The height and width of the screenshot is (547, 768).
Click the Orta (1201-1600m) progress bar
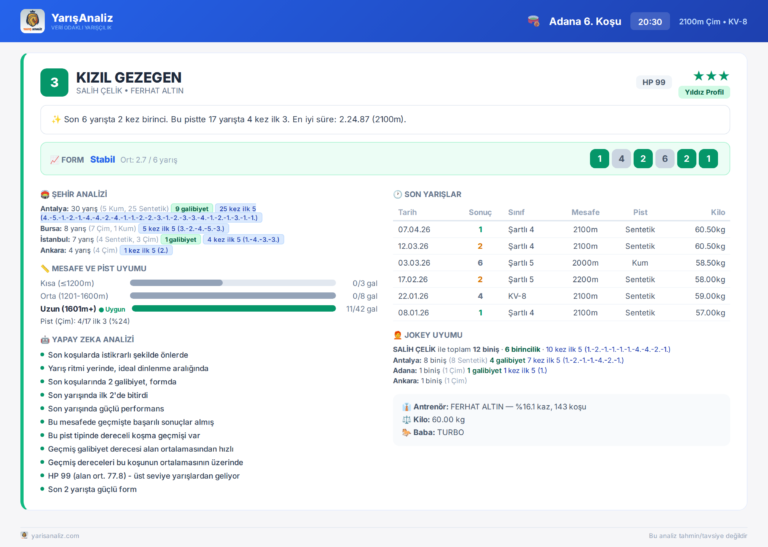point(233,296)
